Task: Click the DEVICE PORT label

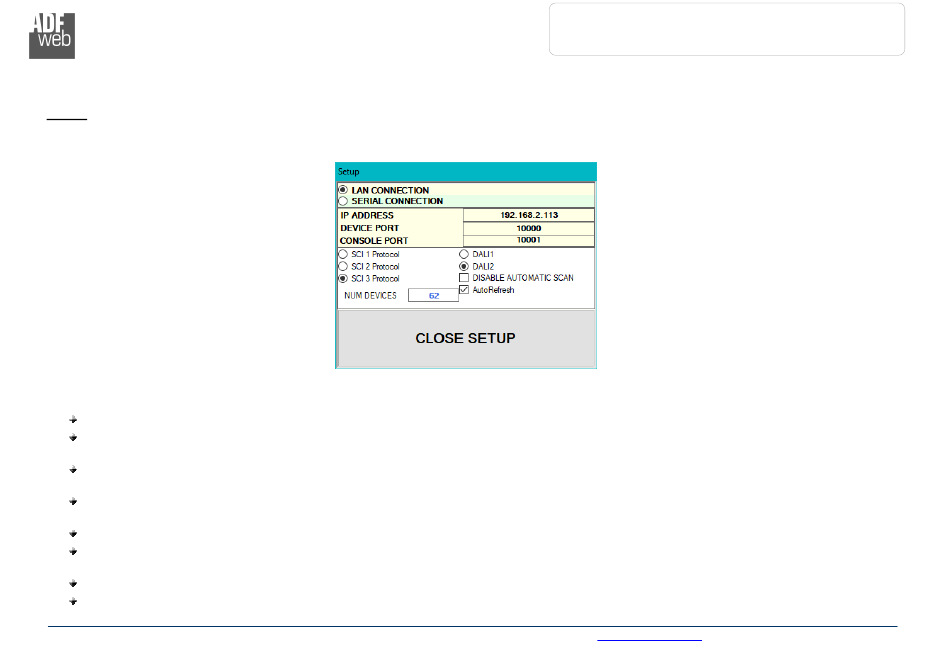Action: pos(370,228)
